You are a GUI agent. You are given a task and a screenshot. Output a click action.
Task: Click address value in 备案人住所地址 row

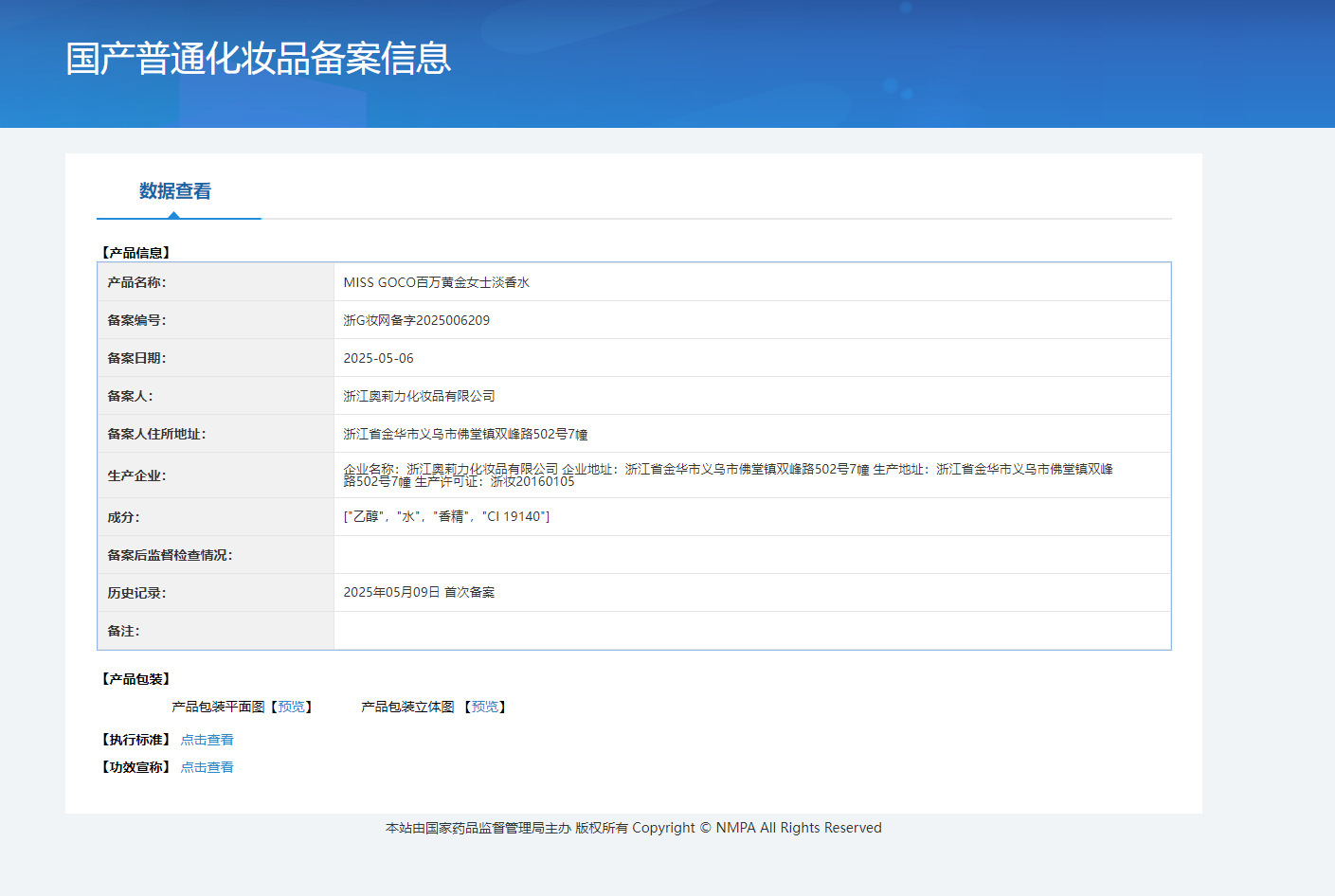[x=465, y=434]
